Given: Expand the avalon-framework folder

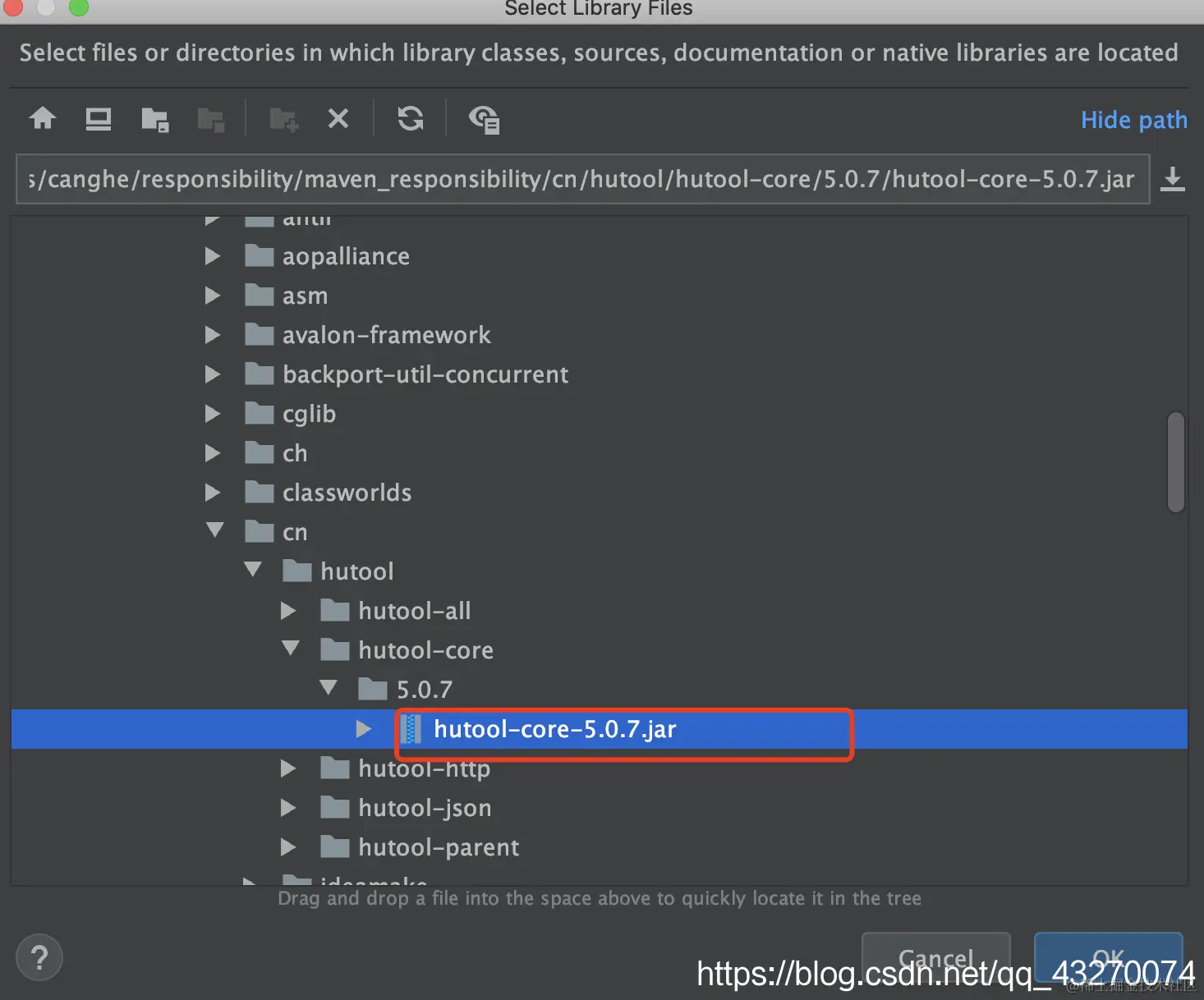Looking at the screenshot, I should tap(213, 335).
